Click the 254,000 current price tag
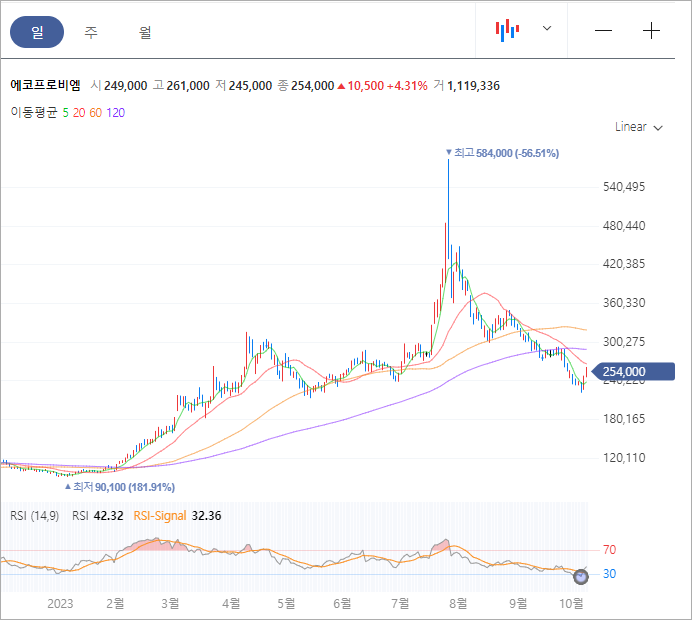Viewport: 692px width, 620px height. [632, 372]
